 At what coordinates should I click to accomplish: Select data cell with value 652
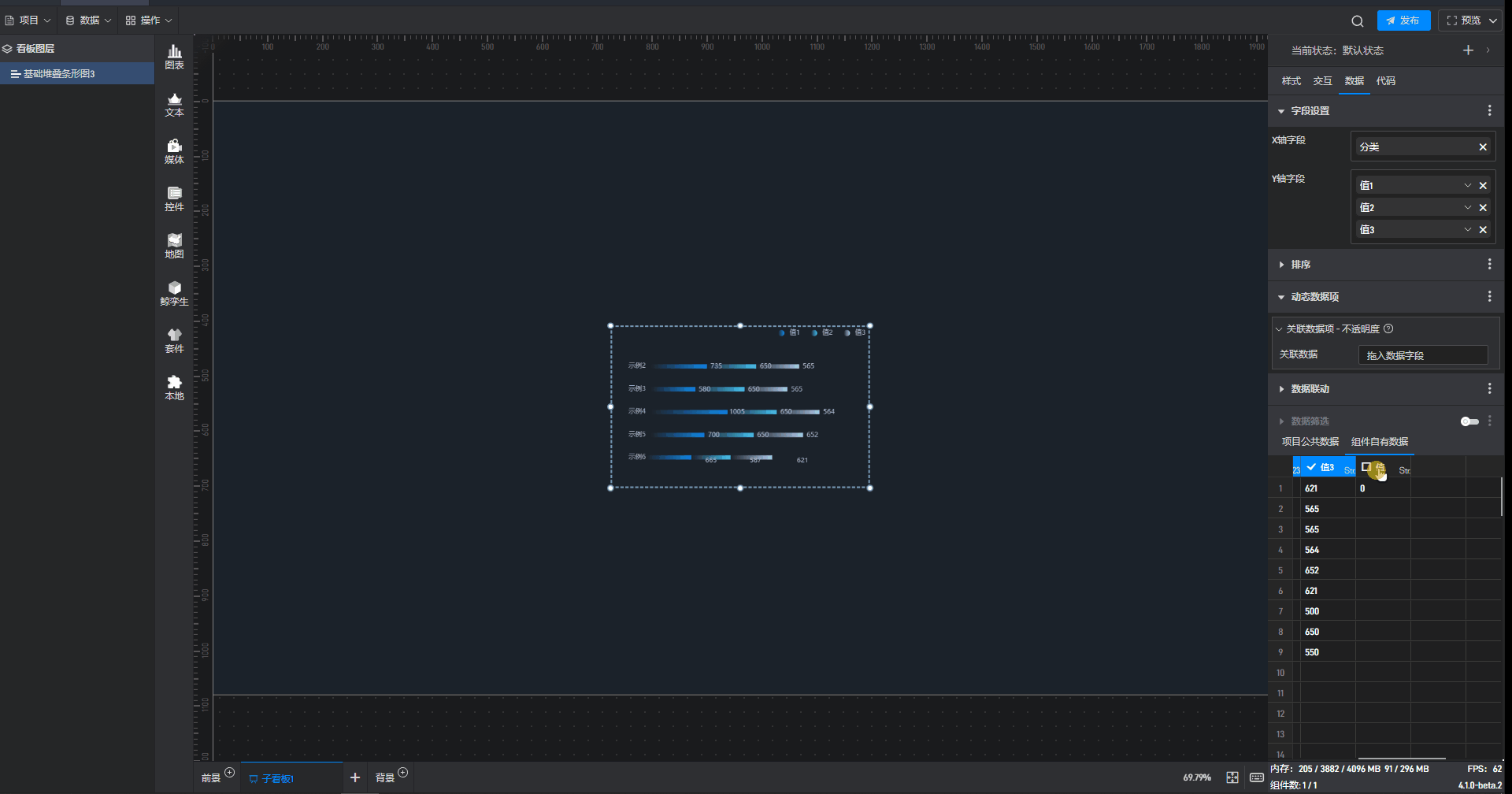pos(1328,570)
